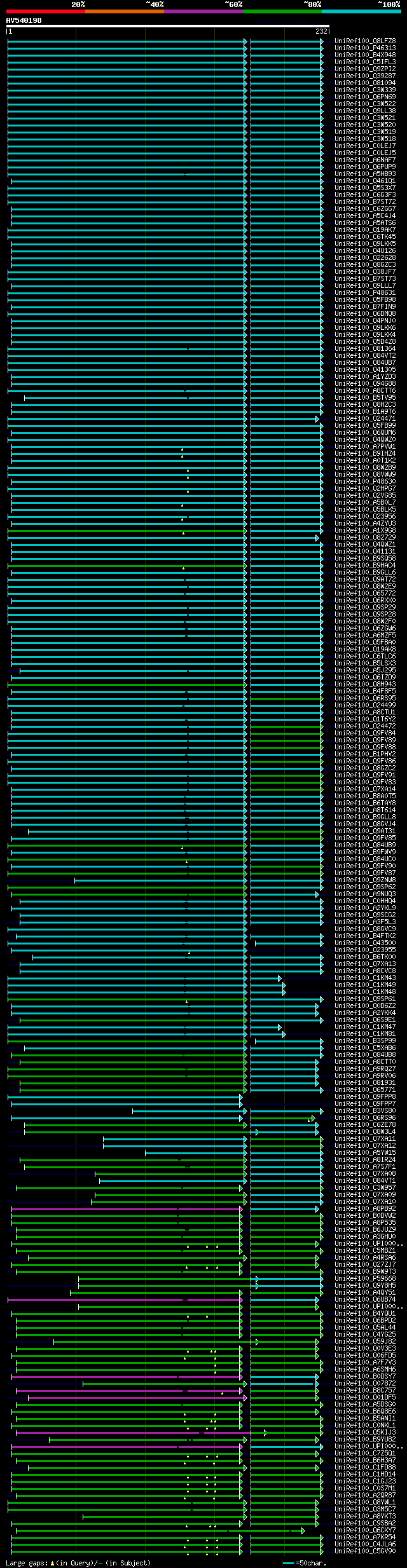Select hit label UniRef100_B9IHZ4

(x=365, y=453)
